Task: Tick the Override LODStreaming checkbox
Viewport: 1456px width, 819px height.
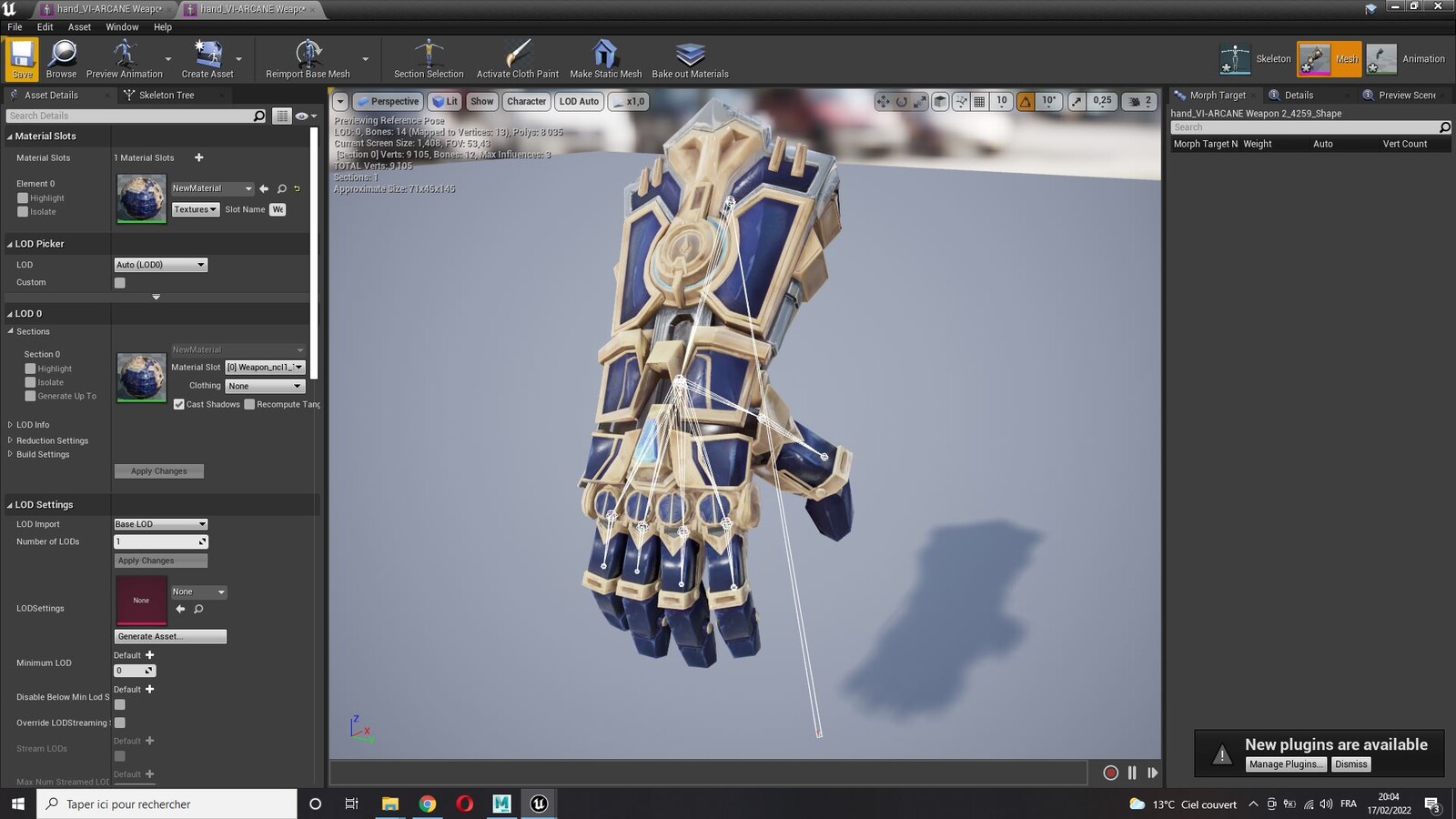Action: (119, 723)
